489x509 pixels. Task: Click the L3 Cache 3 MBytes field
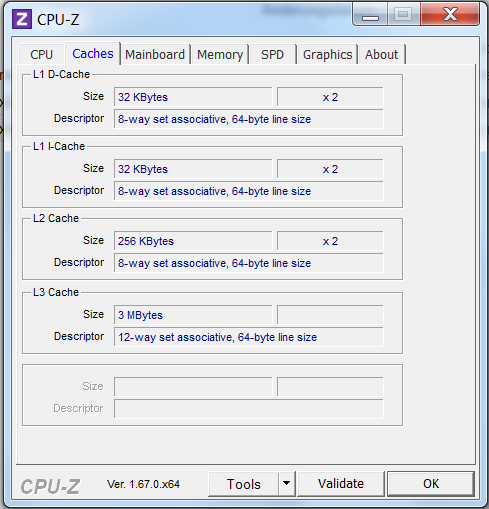click(193, 315)
